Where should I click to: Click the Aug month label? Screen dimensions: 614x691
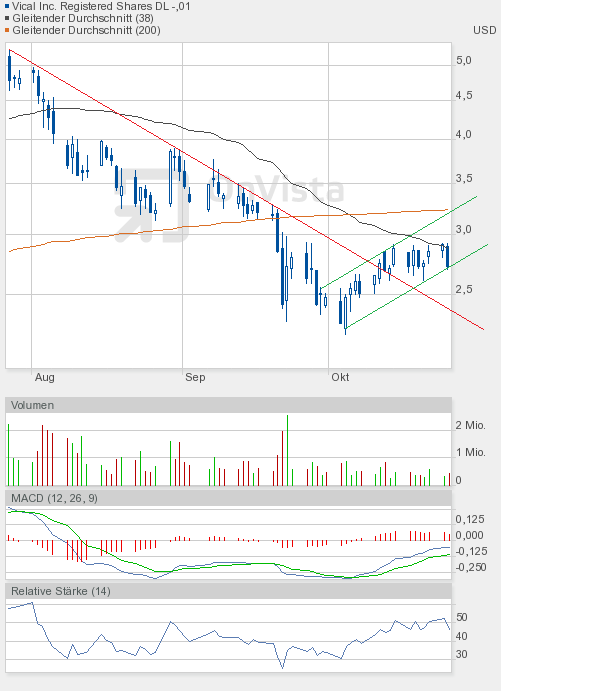coord(45,377)
